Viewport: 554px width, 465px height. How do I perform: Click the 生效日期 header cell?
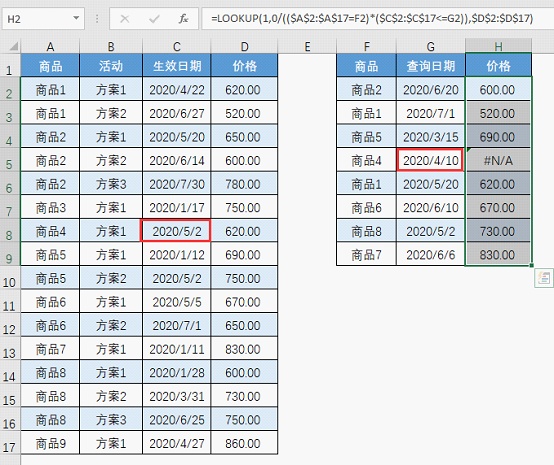click(177, 65)
